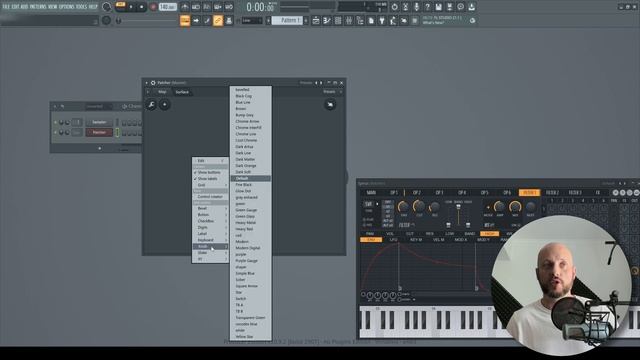Viewport: 640px width, 360px height.
Task: Open the Channel rack view icon
Action: 338,21
